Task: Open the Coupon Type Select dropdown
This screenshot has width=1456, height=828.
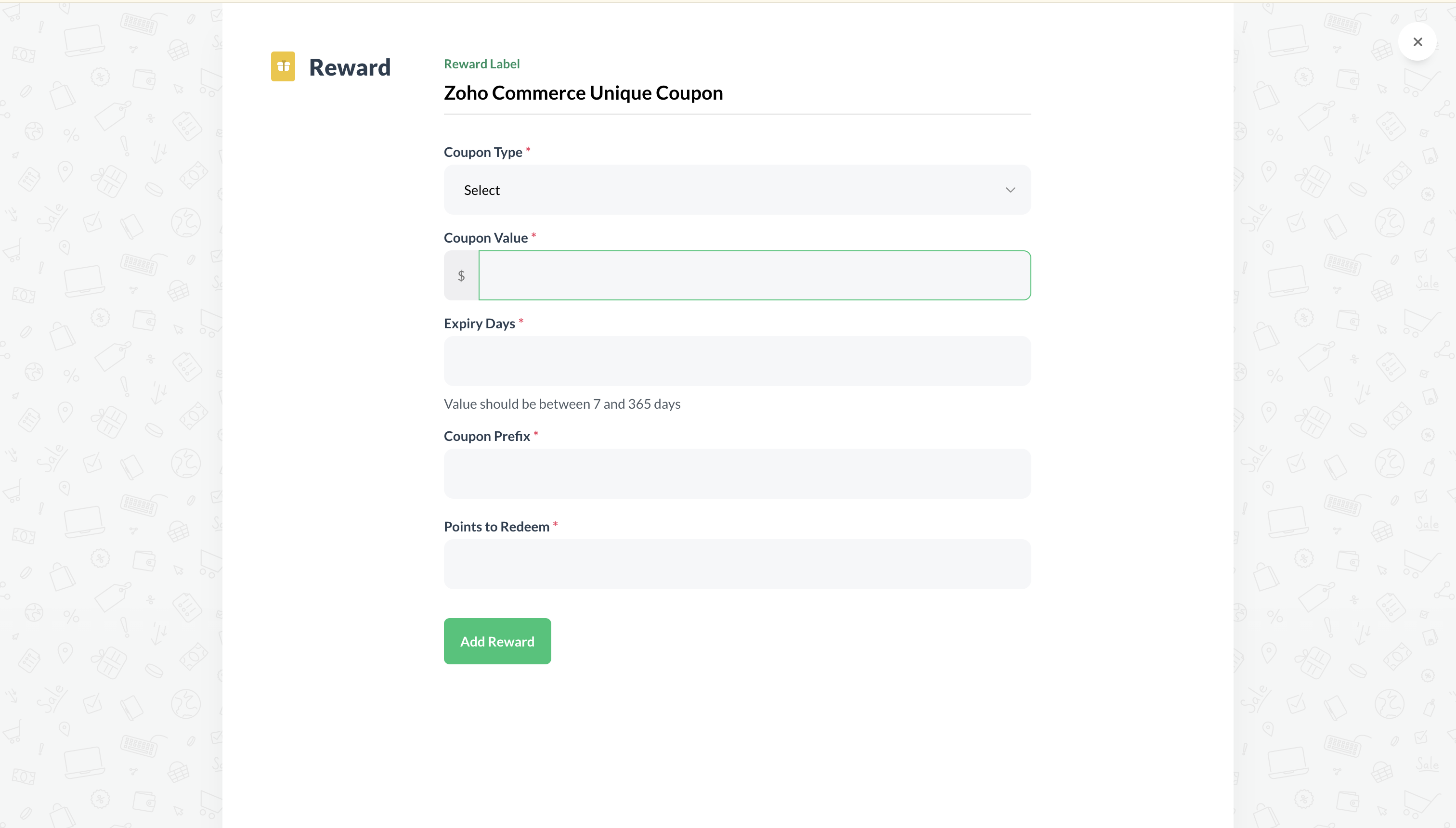Action: (737, 190)
